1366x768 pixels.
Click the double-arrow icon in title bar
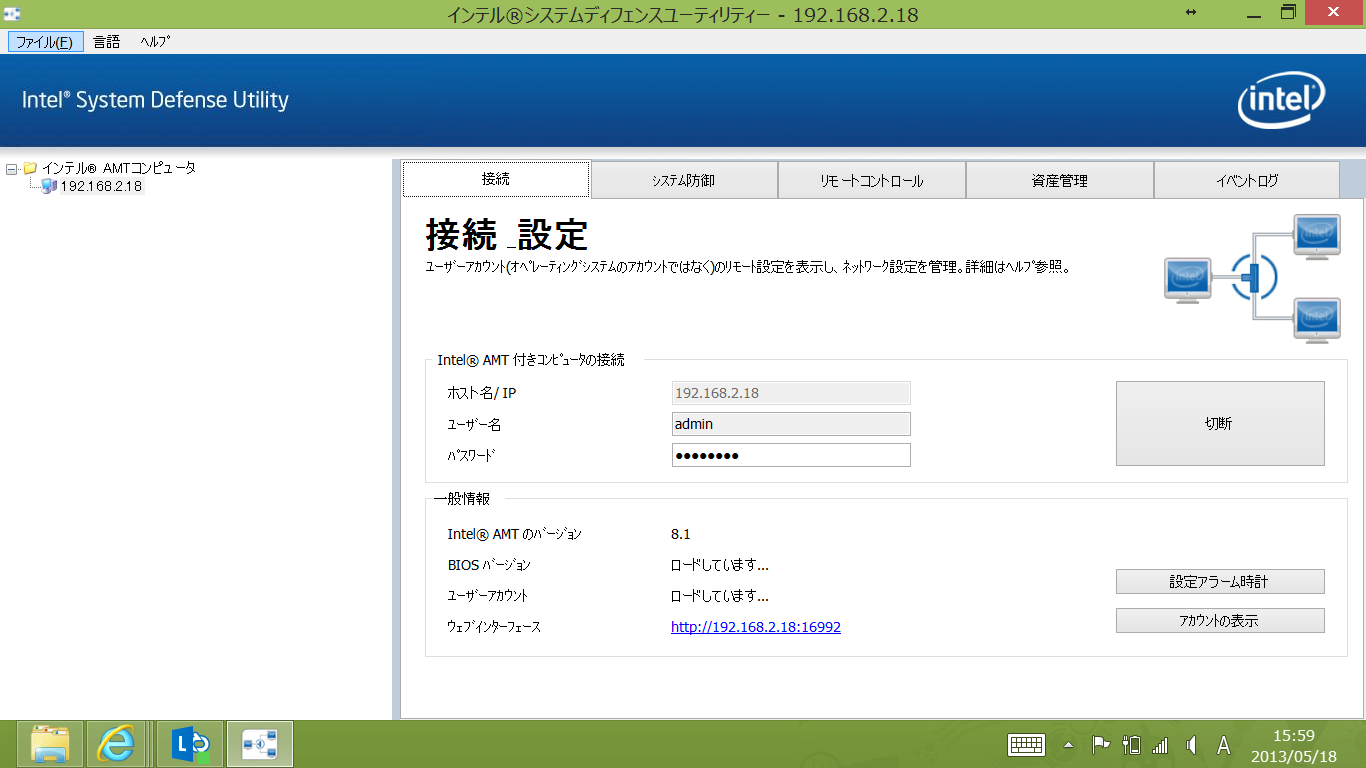pos(1191,12)
